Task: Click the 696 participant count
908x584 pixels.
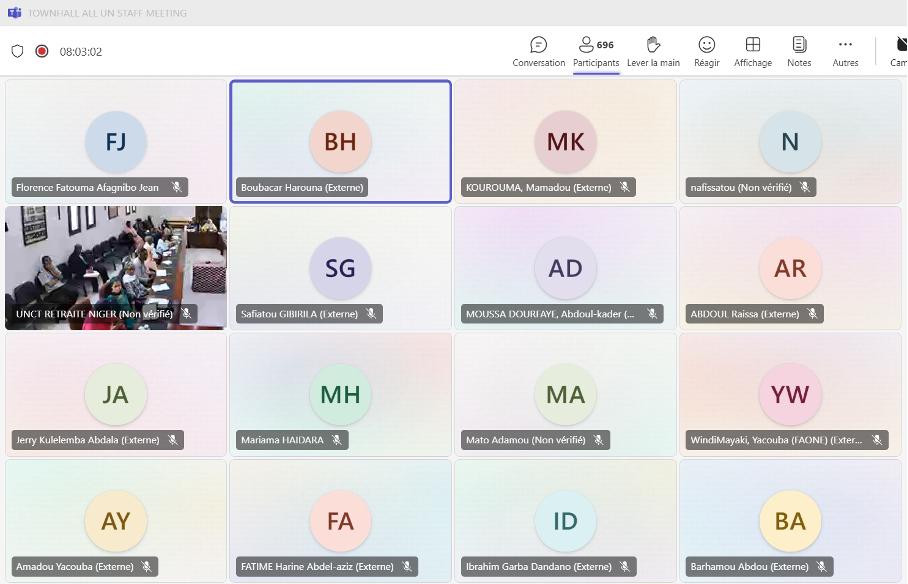Action: point(605,45)
